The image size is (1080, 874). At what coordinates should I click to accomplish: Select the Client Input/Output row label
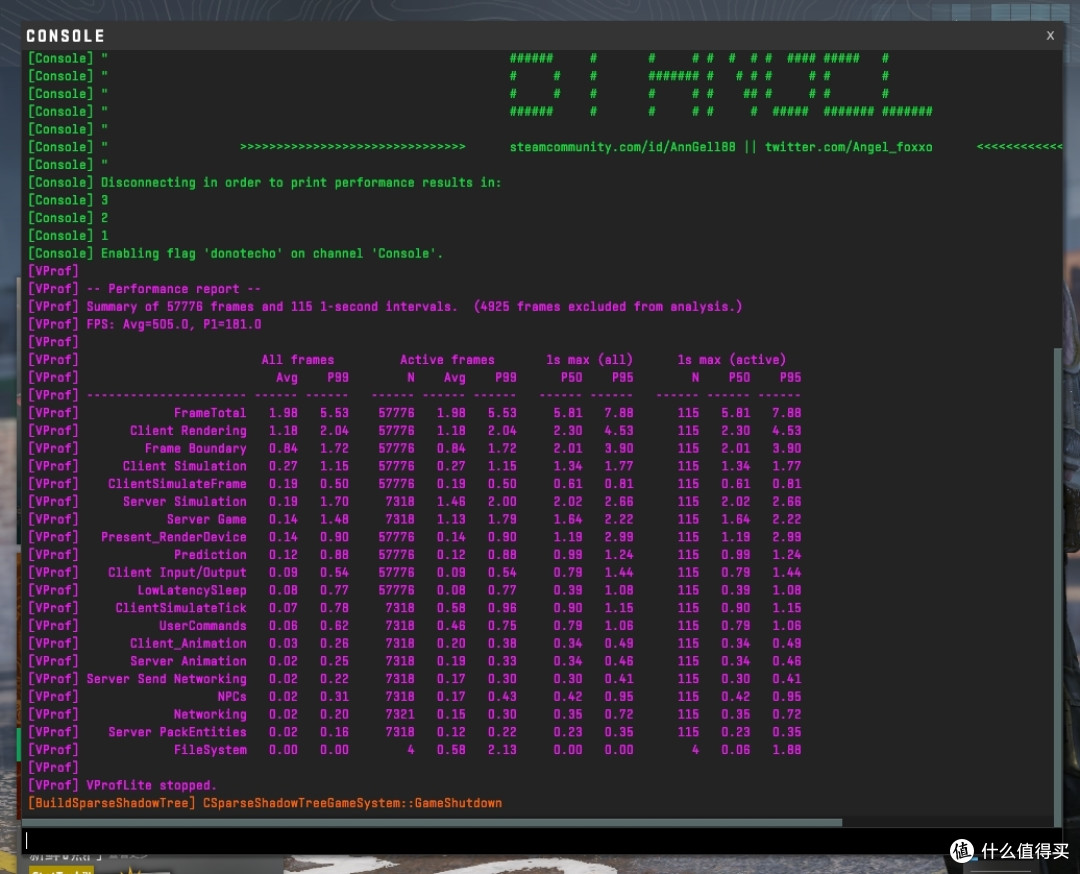177,572
